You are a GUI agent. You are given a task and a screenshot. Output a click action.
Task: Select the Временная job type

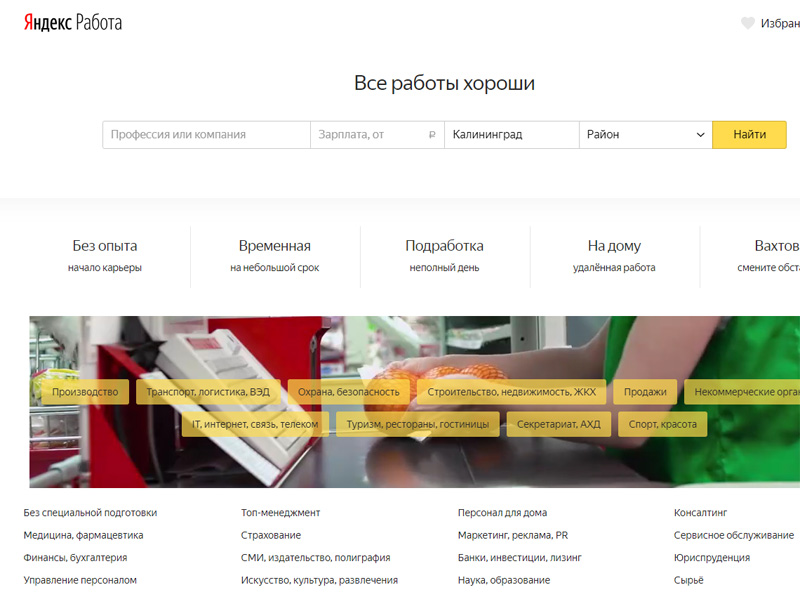click(x=275, y=255)
